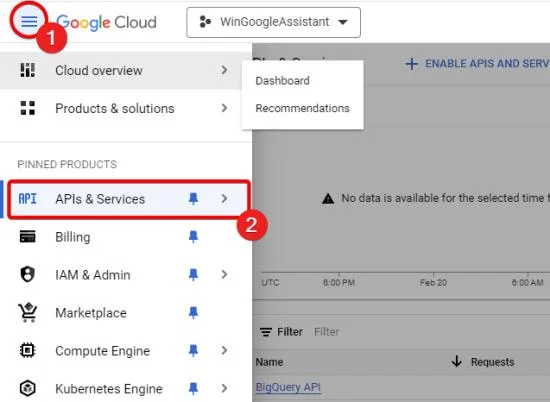Unpin Marketplace pin icon

pos(193,312)
